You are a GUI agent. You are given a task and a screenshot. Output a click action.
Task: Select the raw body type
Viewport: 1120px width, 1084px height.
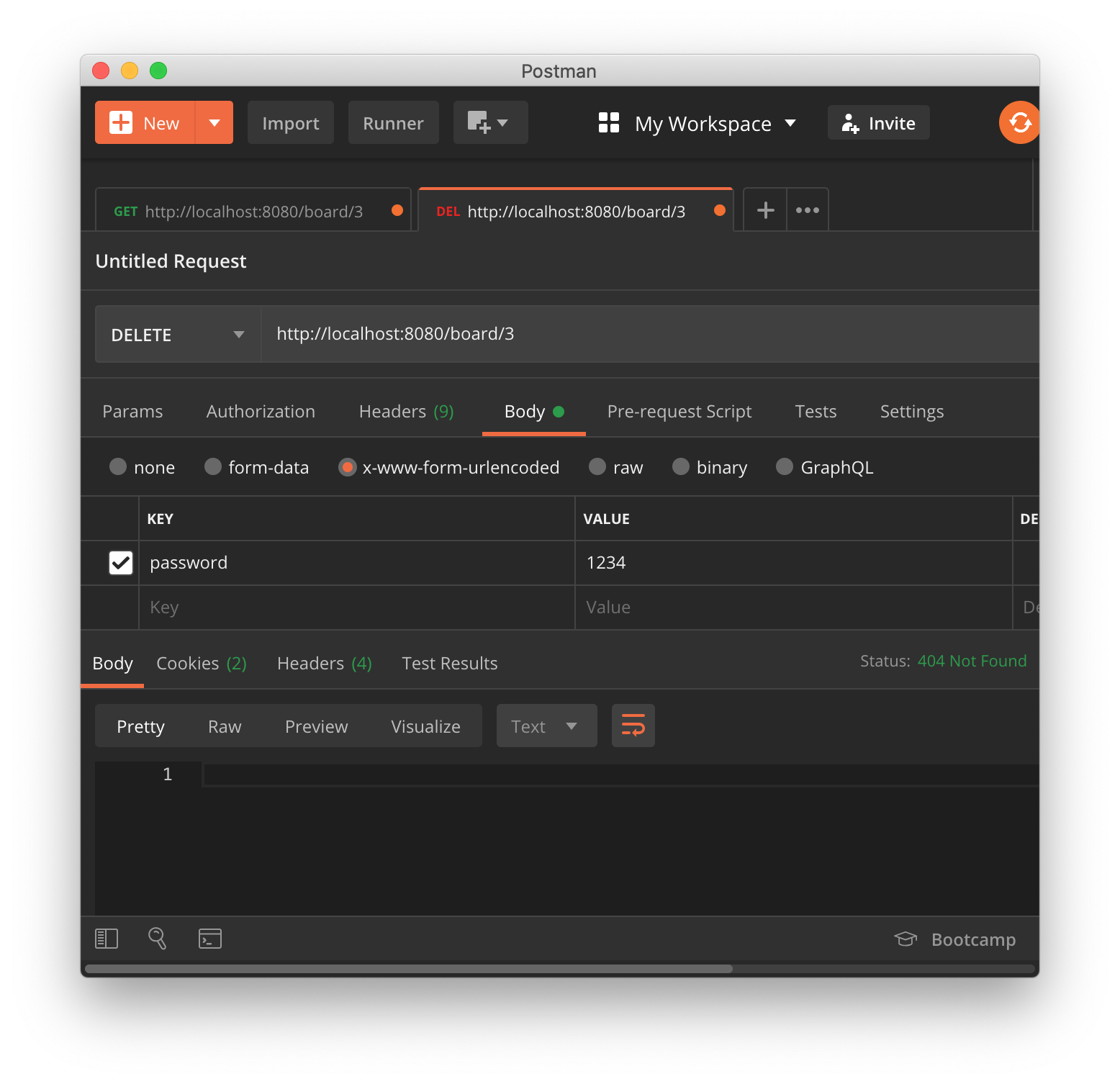597,466
